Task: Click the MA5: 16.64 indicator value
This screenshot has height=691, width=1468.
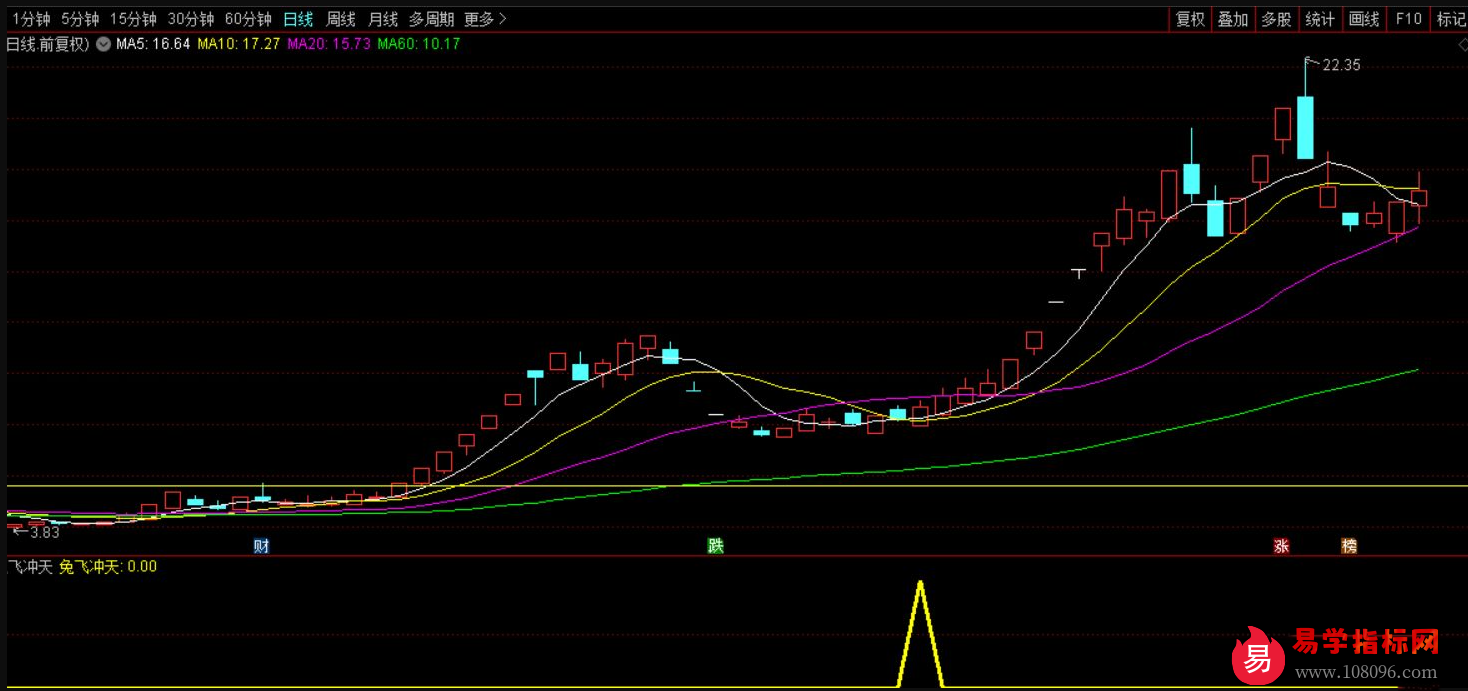Action: pyautogui.click(x=153, y=44)
